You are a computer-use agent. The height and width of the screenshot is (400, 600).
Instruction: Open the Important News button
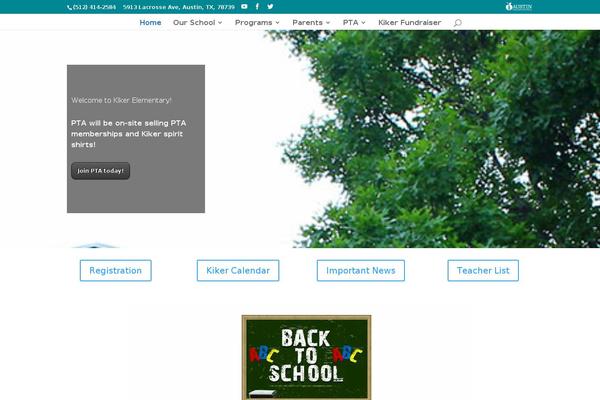click(361, 271)
